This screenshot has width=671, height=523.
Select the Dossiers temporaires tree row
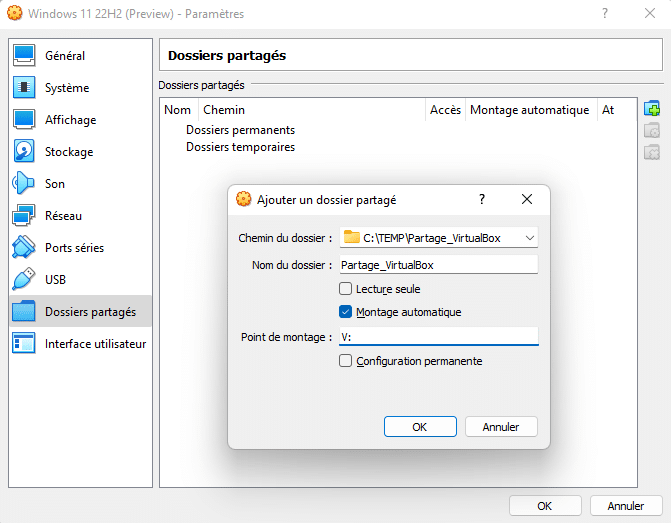pyautogui.click(x=240, y=147)
